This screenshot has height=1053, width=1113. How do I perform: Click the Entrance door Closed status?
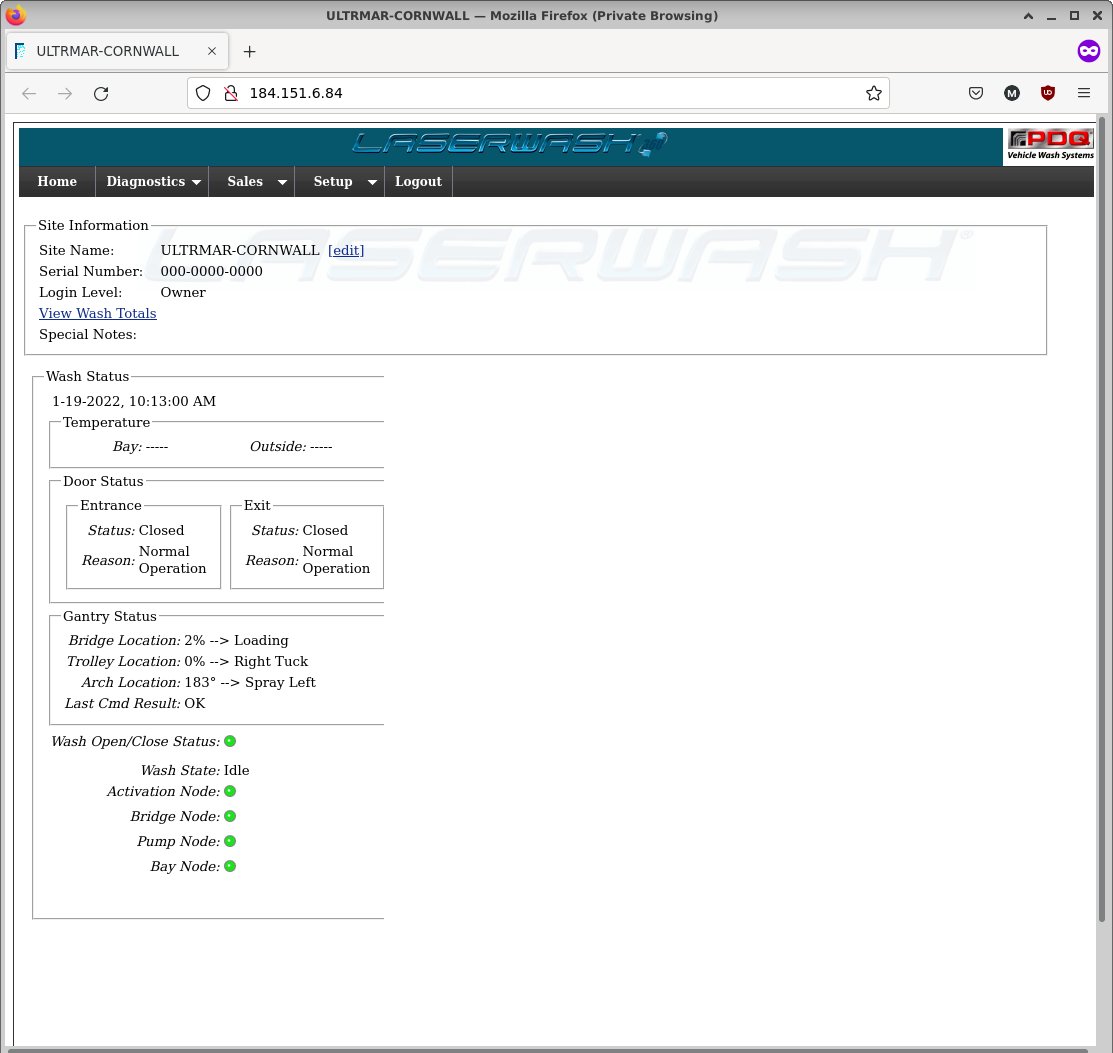[161, 530]
